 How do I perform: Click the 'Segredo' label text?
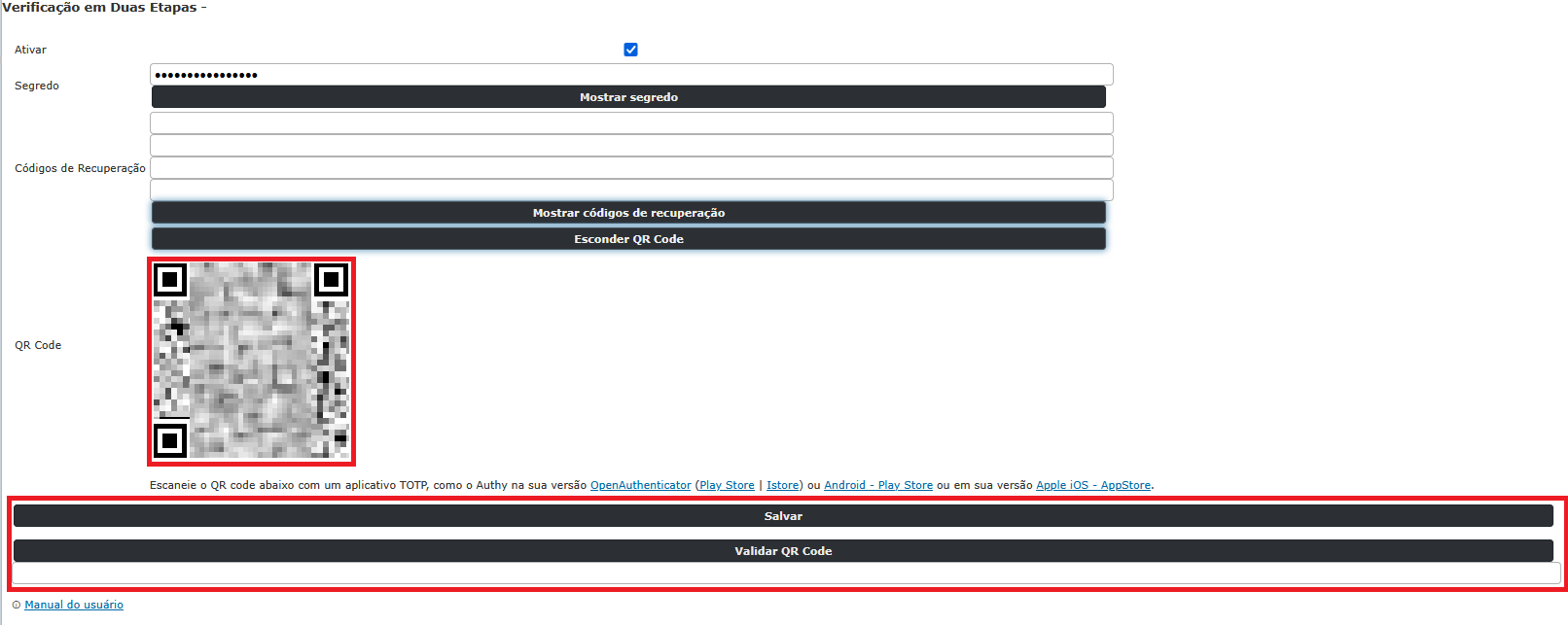pyautogui.click(x=37, y=86)
